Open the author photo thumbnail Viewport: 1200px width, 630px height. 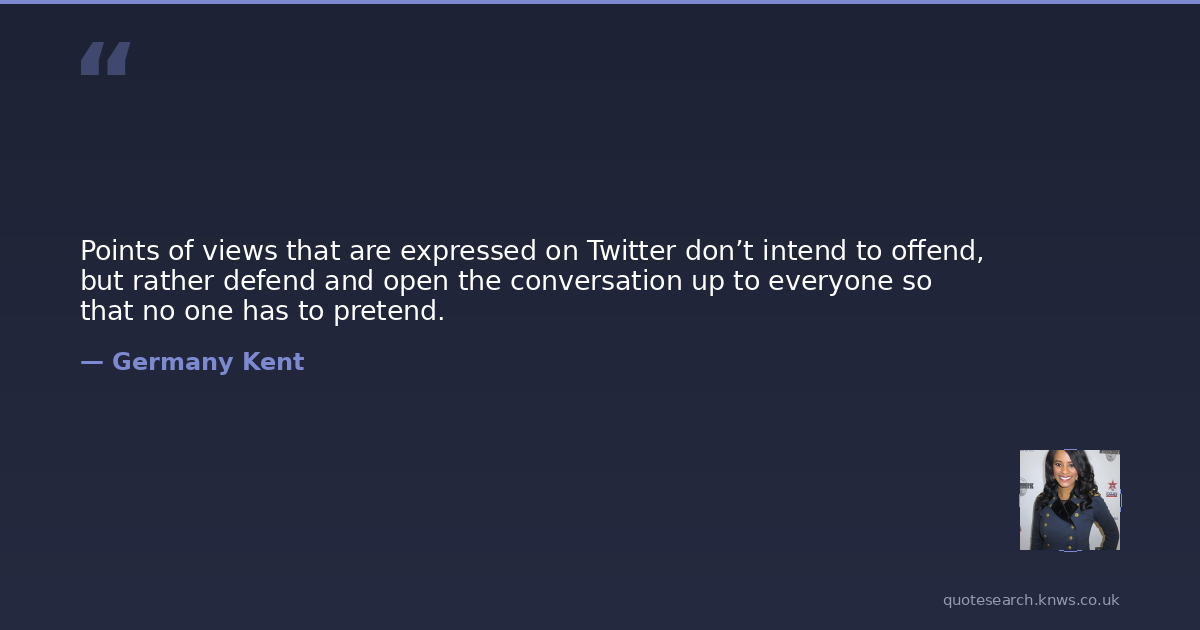[x=1069, y=500]
